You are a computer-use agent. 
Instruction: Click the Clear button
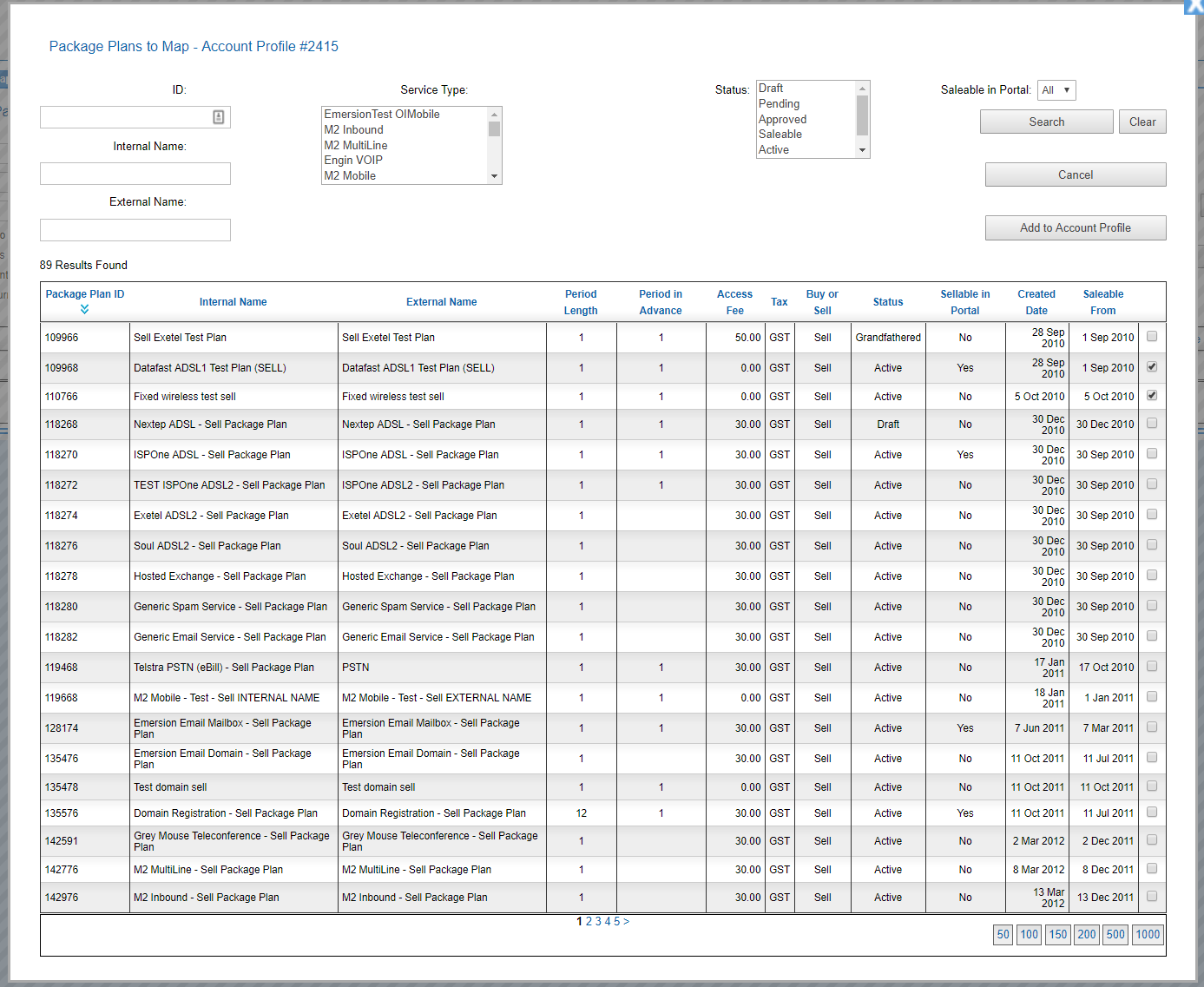(1141, 122)
